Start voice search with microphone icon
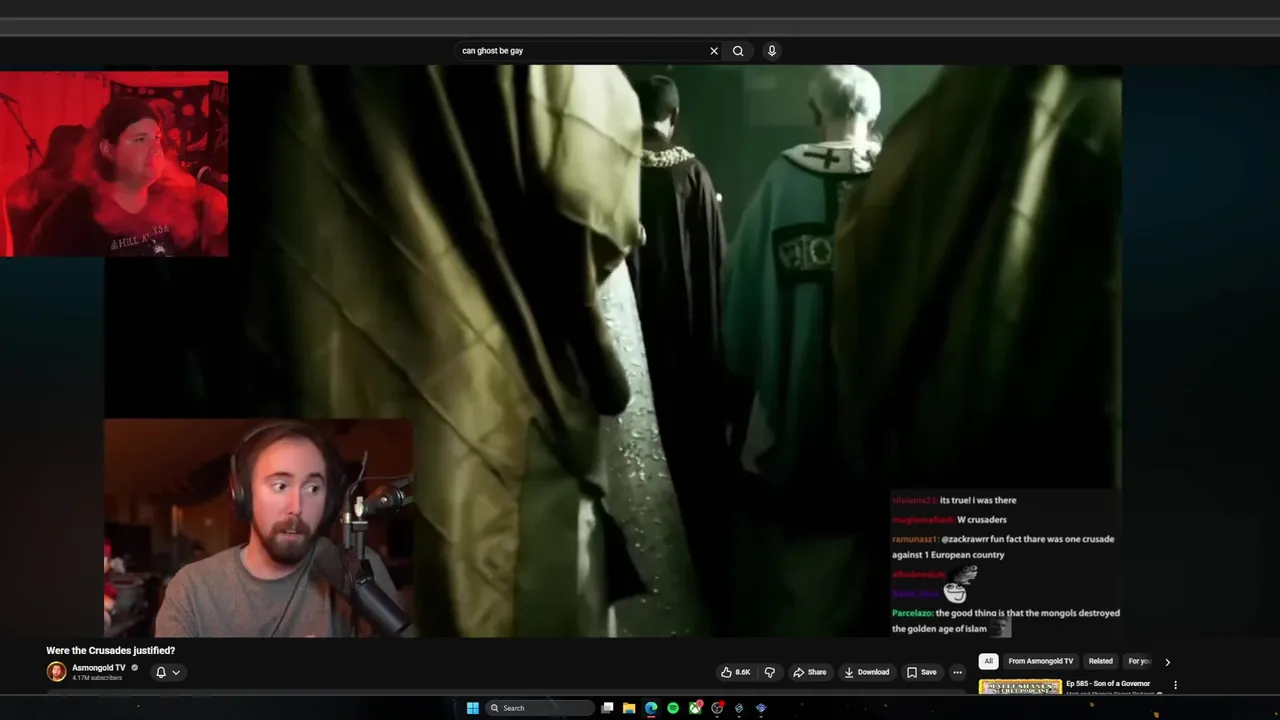 [x=771, y=51]
